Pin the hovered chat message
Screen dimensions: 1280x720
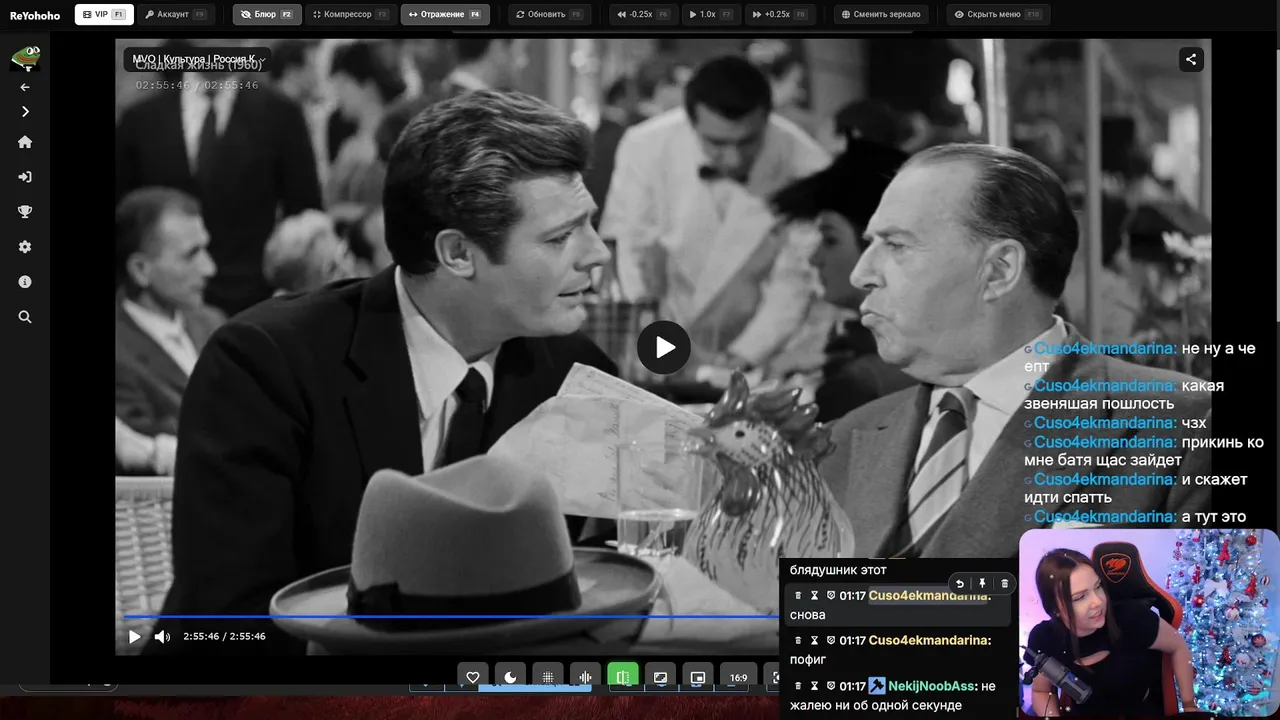click(982, 584)
